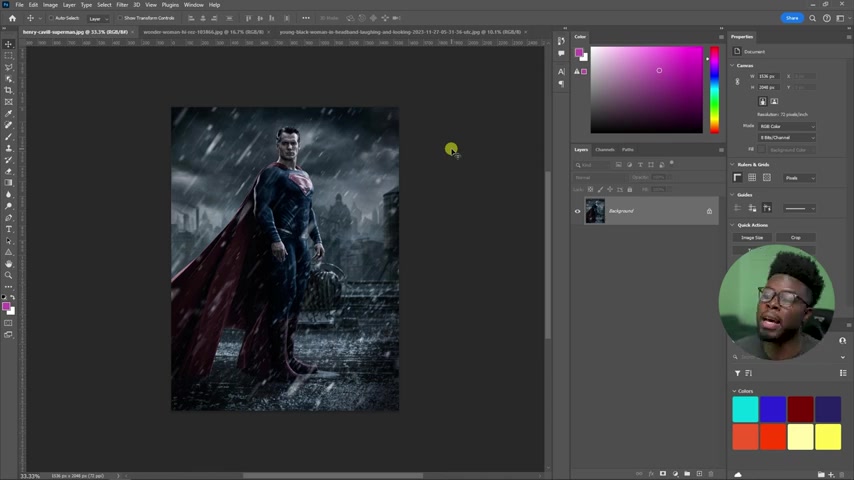Viewport: 854px width, 480px height.
Task: Open the Image menu
Action: pyautogui.click(x=50, y=5)
